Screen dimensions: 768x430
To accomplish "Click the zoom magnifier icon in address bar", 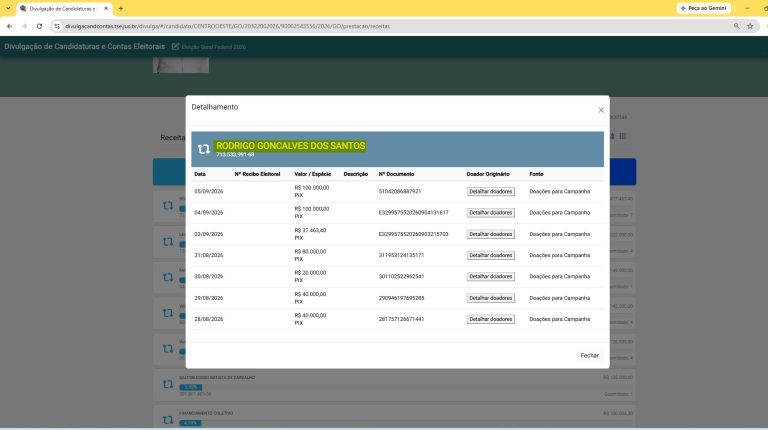I will coord(736,26).
